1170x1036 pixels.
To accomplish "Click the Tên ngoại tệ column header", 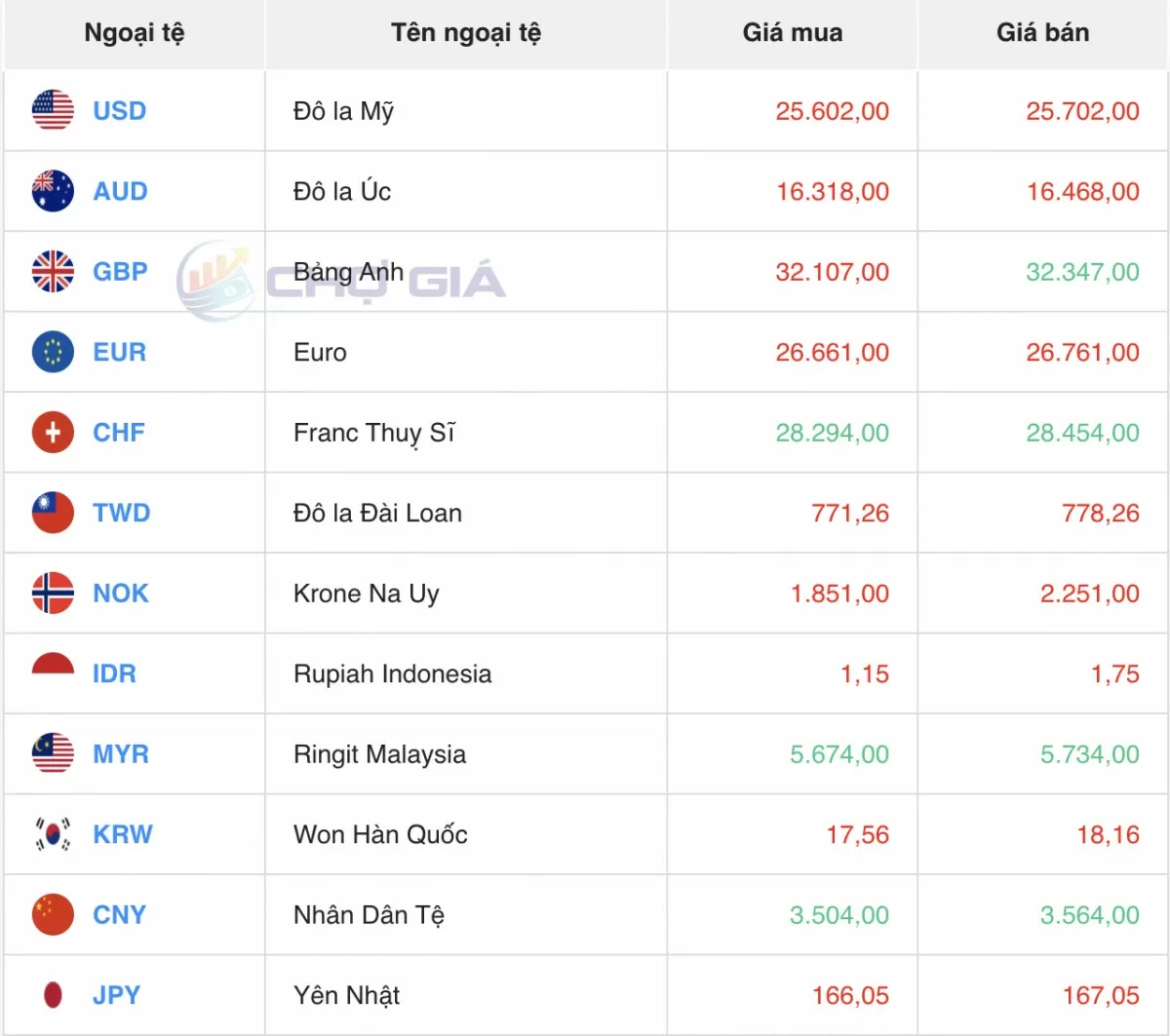I will pyautogui.click(x=465, y=33).
